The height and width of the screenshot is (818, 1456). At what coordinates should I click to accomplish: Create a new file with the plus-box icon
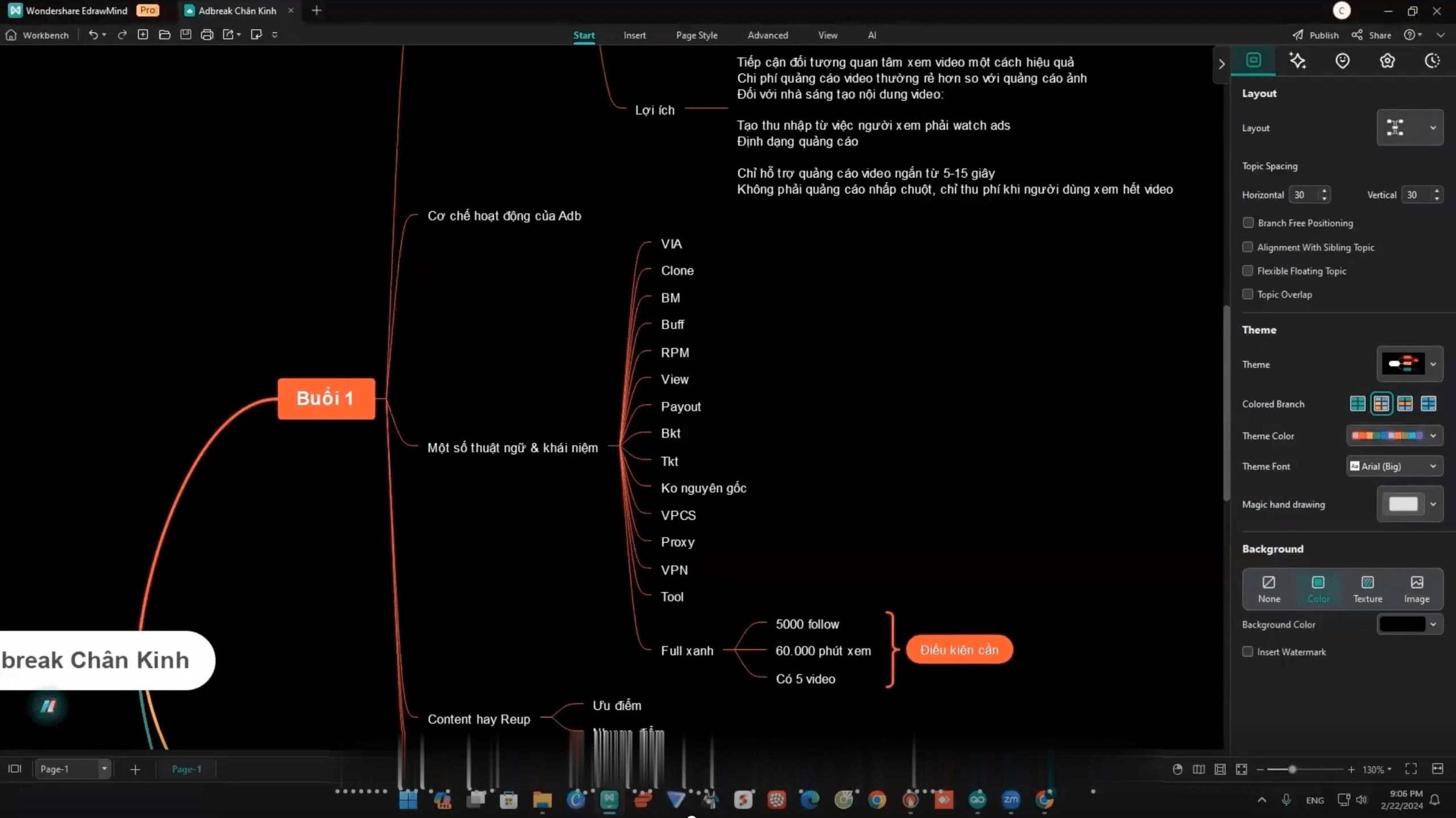point(143,35)
